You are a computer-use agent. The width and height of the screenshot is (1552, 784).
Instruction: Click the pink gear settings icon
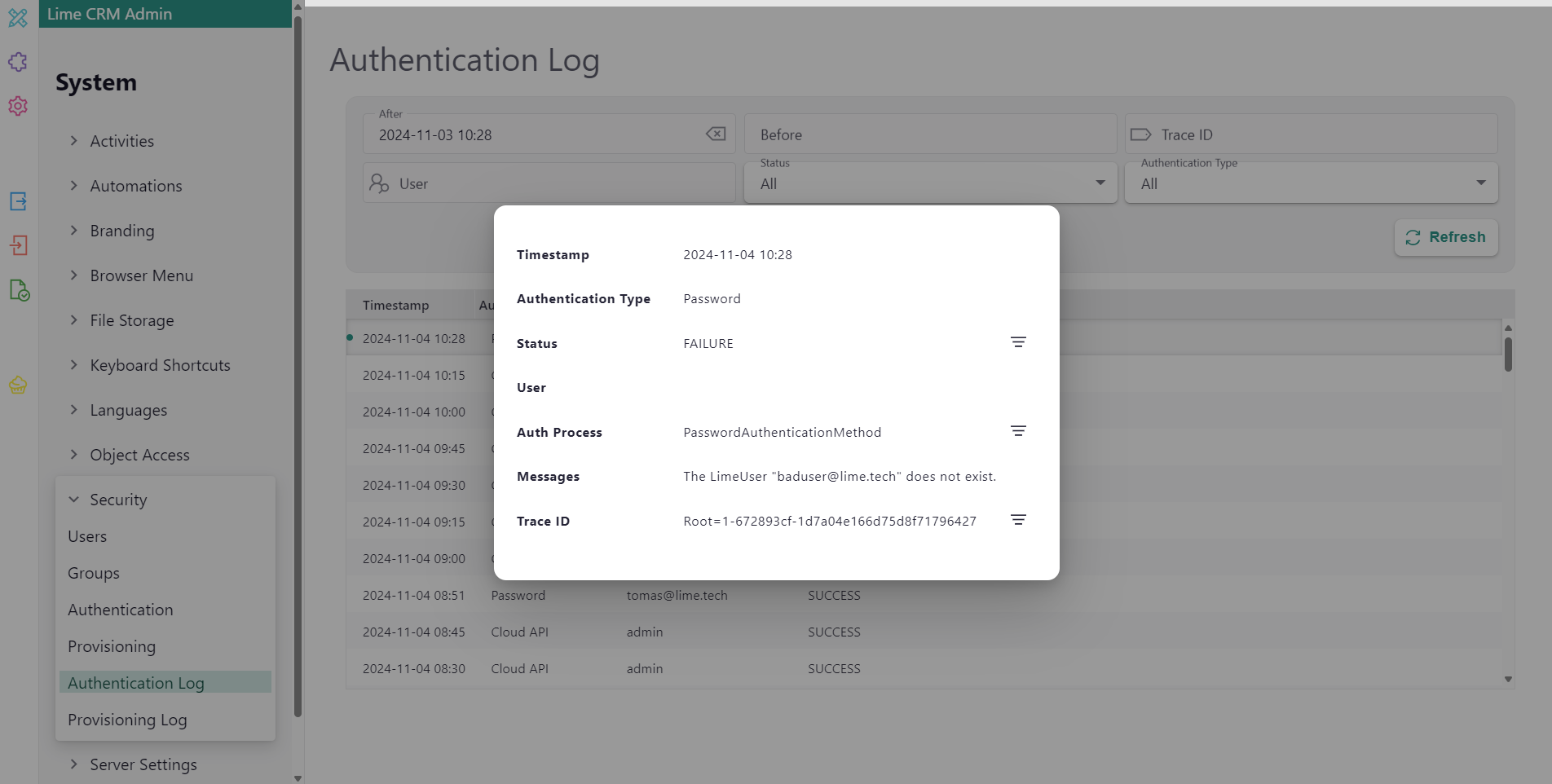click(x=18, y=106)
